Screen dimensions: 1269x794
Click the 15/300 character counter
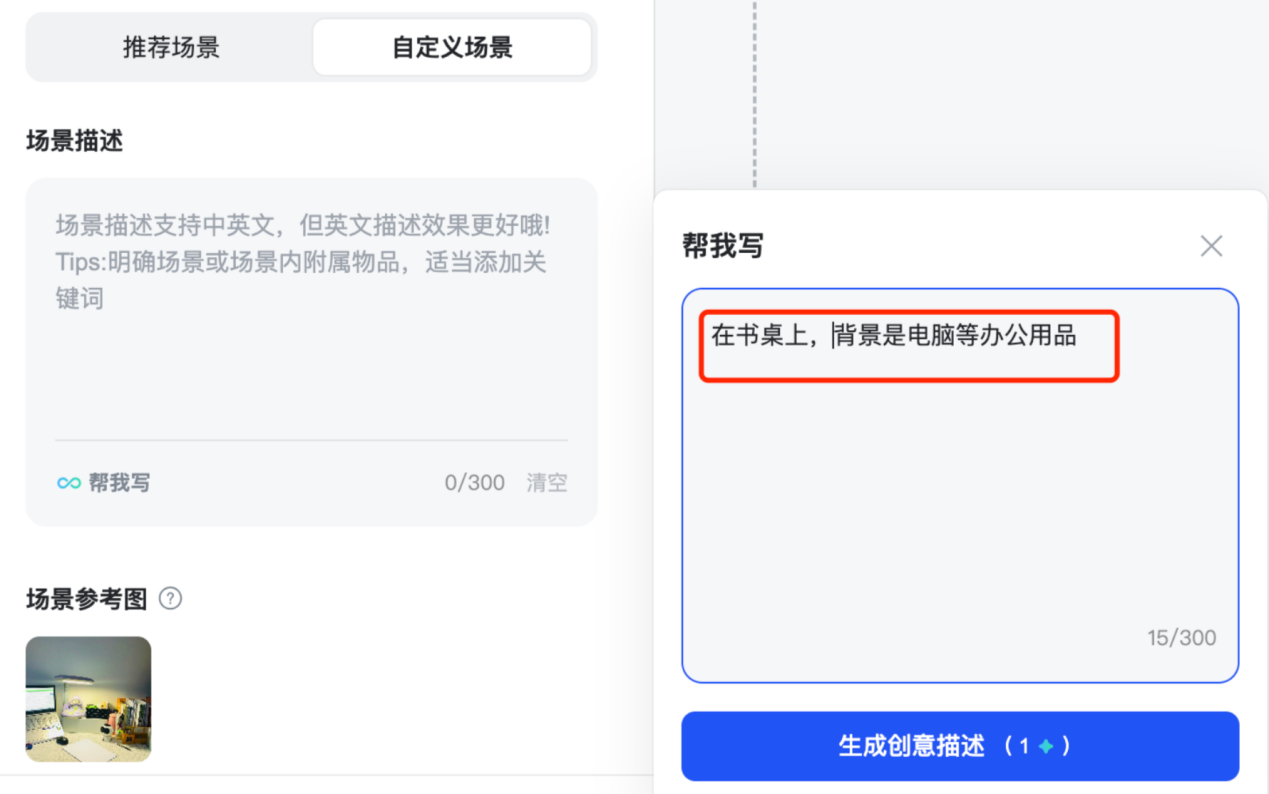pos(1181,638)
